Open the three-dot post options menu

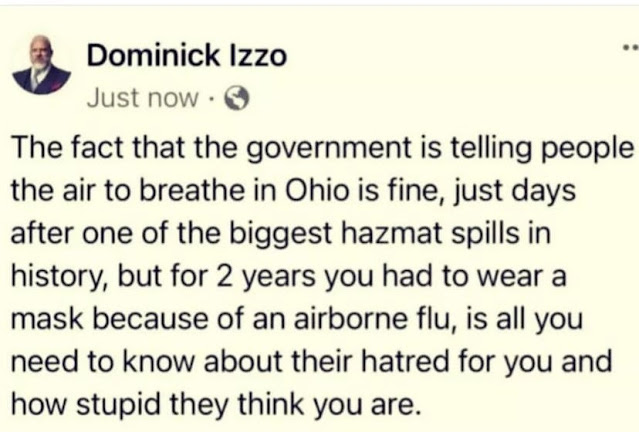[631, 48]
